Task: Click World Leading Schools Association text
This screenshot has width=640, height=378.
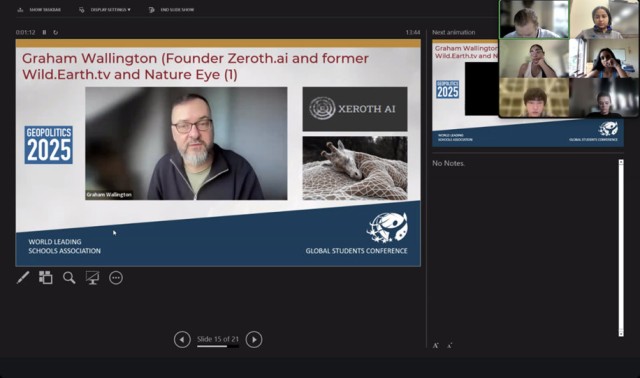Action: point(64,246)
